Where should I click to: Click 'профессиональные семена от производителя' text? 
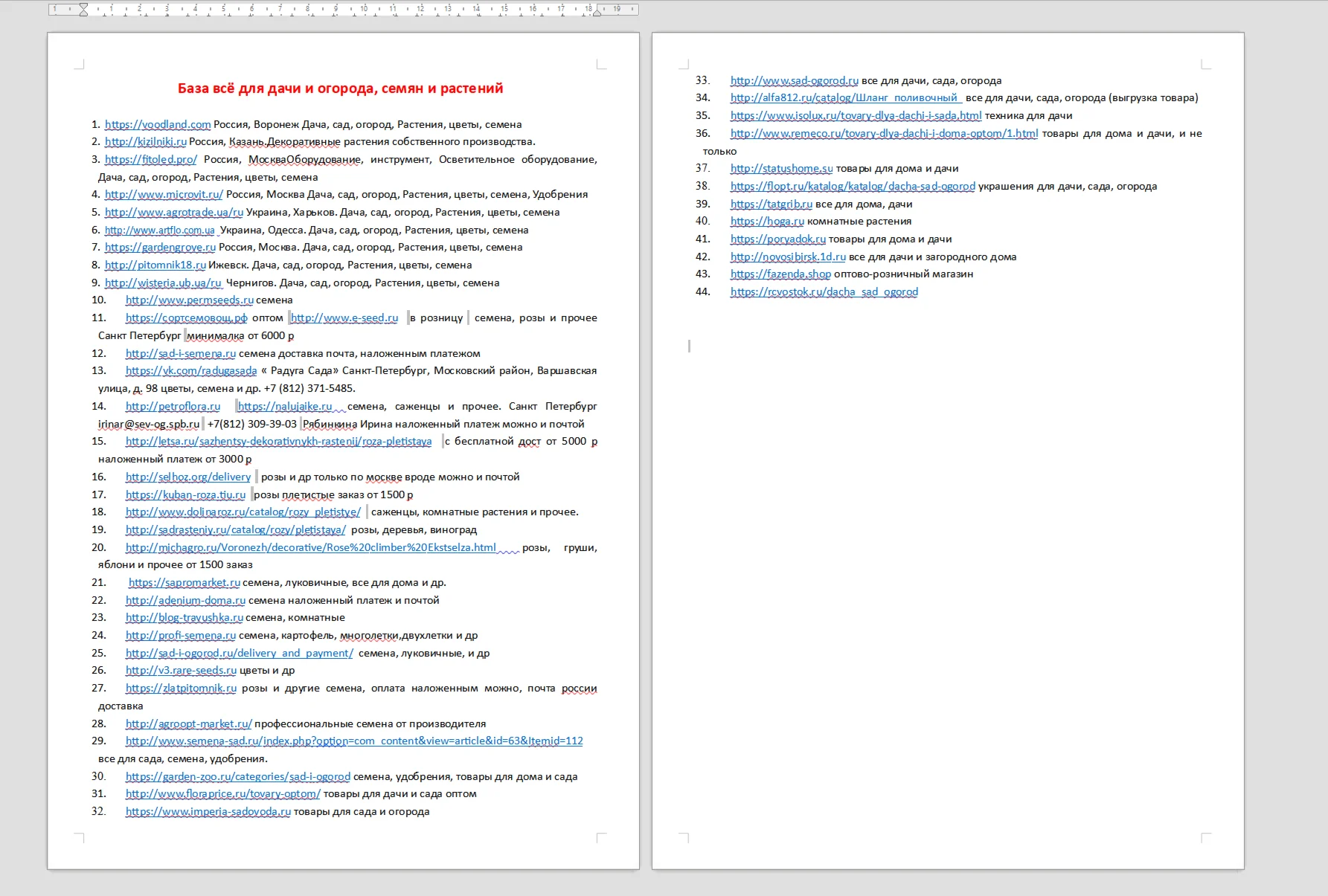pos(371,723)
